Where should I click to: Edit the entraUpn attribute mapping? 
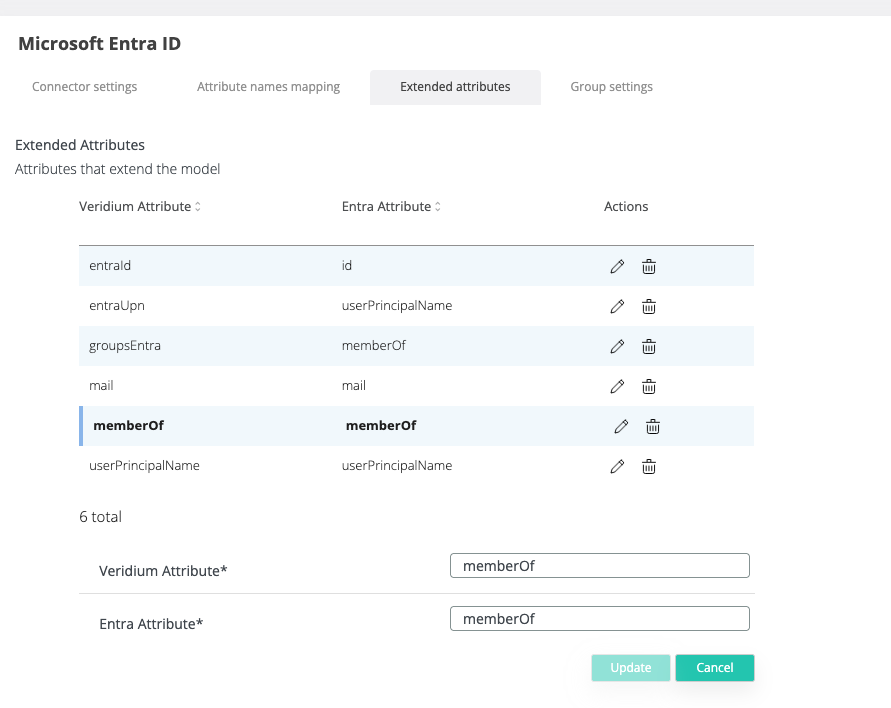click(617, 307)
